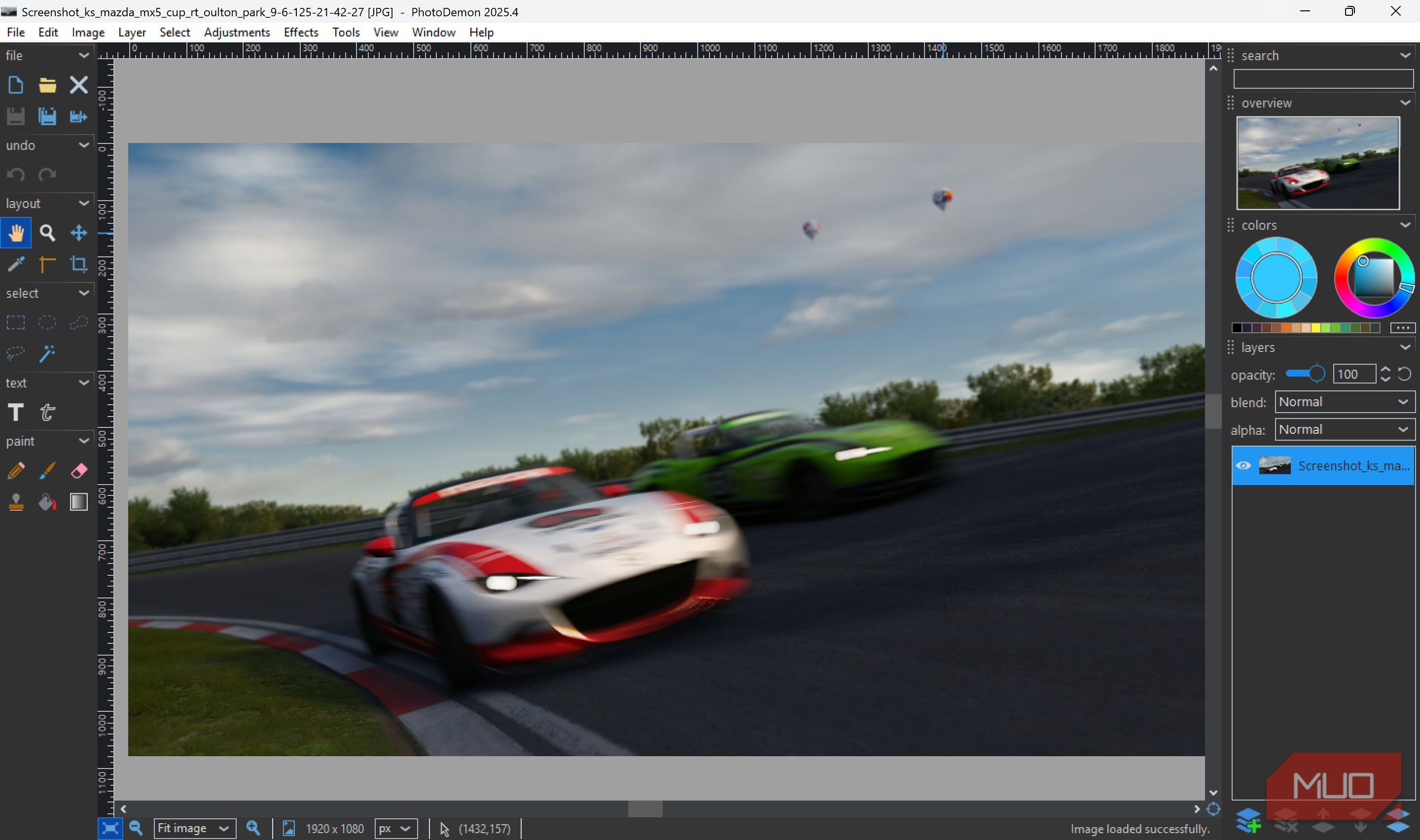Open the alpha mode dropdown
Image resolution: width=1420 pixels, height=840 pixels.
(x=1344, y=430)
